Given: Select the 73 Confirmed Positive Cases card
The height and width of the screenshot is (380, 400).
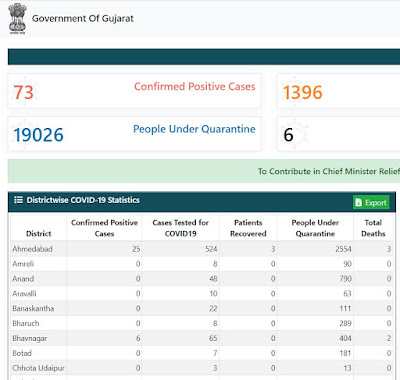Looking at the screenshot, I should (134, 91).
